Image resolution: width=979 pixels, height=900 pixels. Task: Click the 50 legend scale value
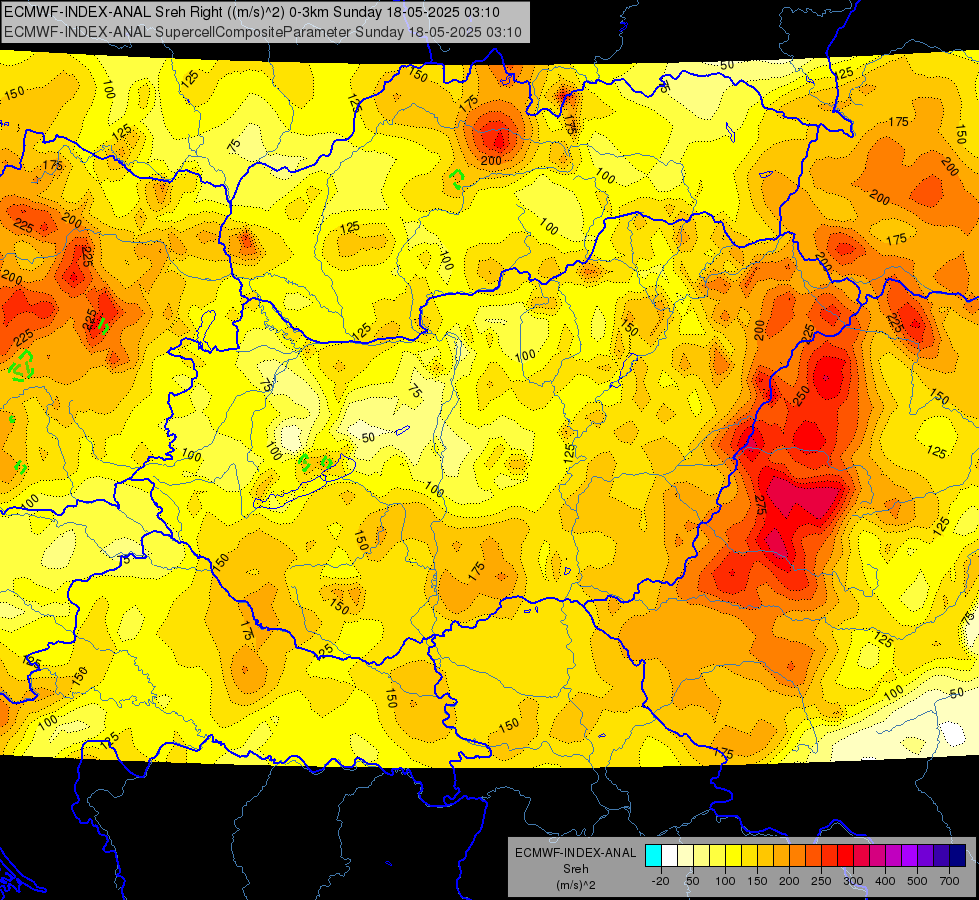pyautogui.click(x=692, y=881)
